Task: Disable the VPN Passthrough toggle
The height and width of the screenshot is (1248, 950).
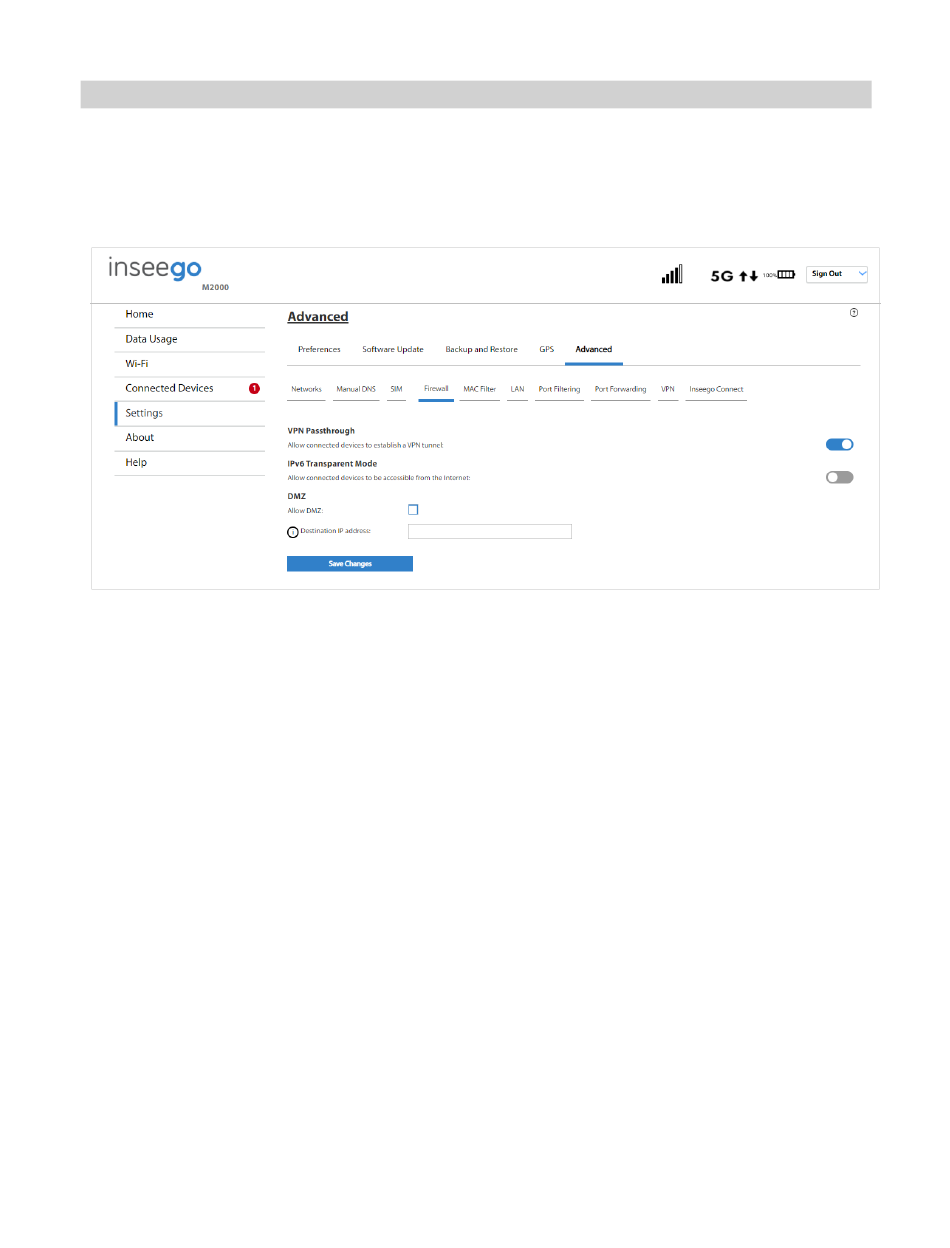Action: [839, 445]
